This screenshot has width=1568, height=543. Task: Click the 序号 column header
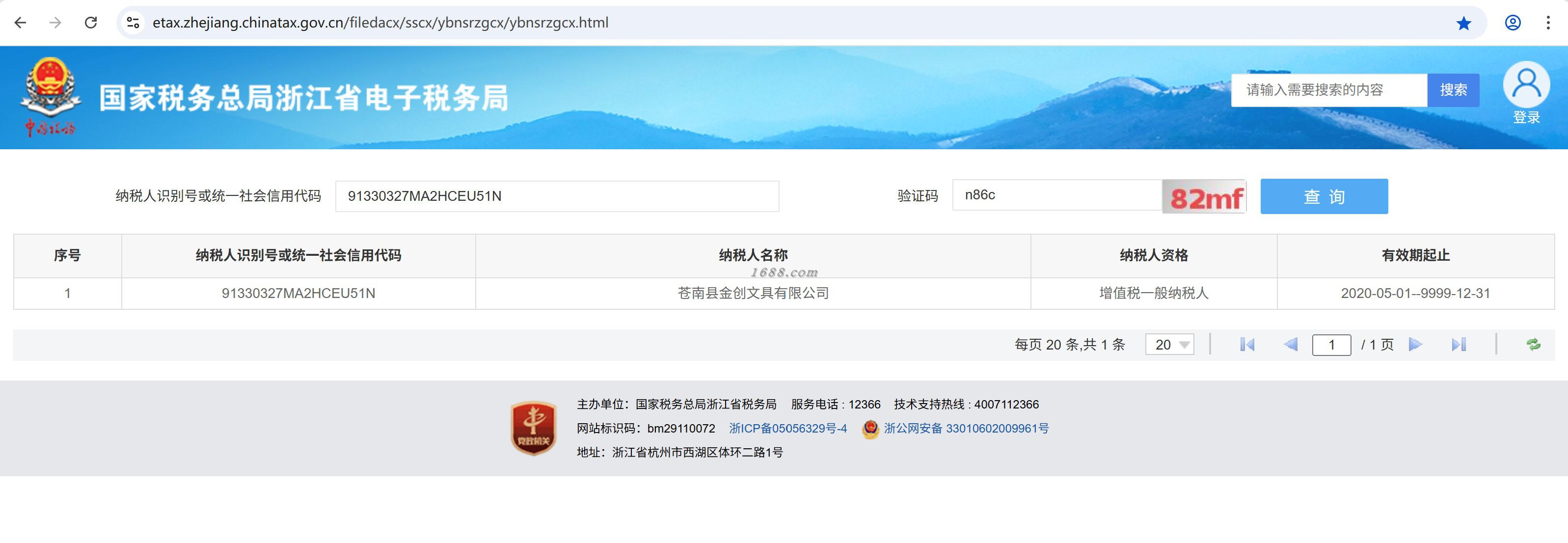click(x=68, y=256)
